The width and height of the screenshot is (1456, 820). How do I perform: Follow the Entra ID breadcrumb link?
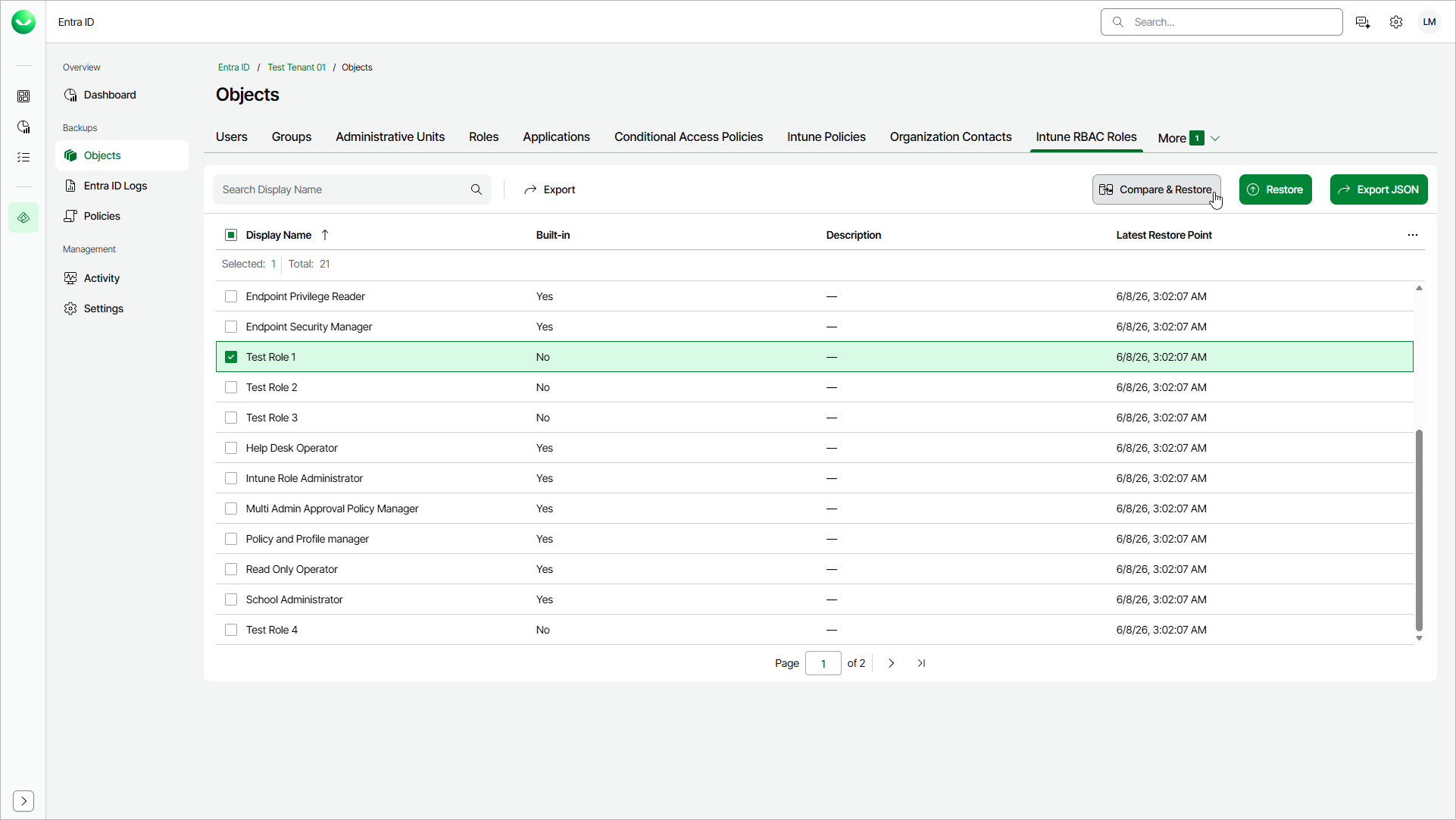coord(233,67)
